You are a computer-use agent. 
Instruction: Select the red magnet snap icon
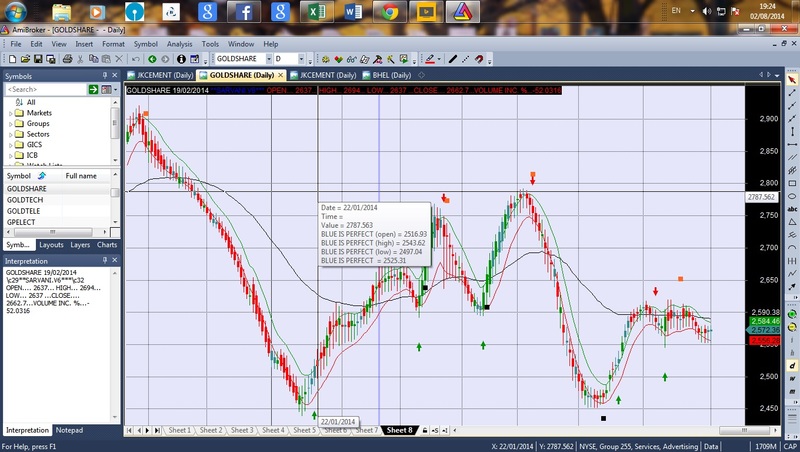[479, 59]
